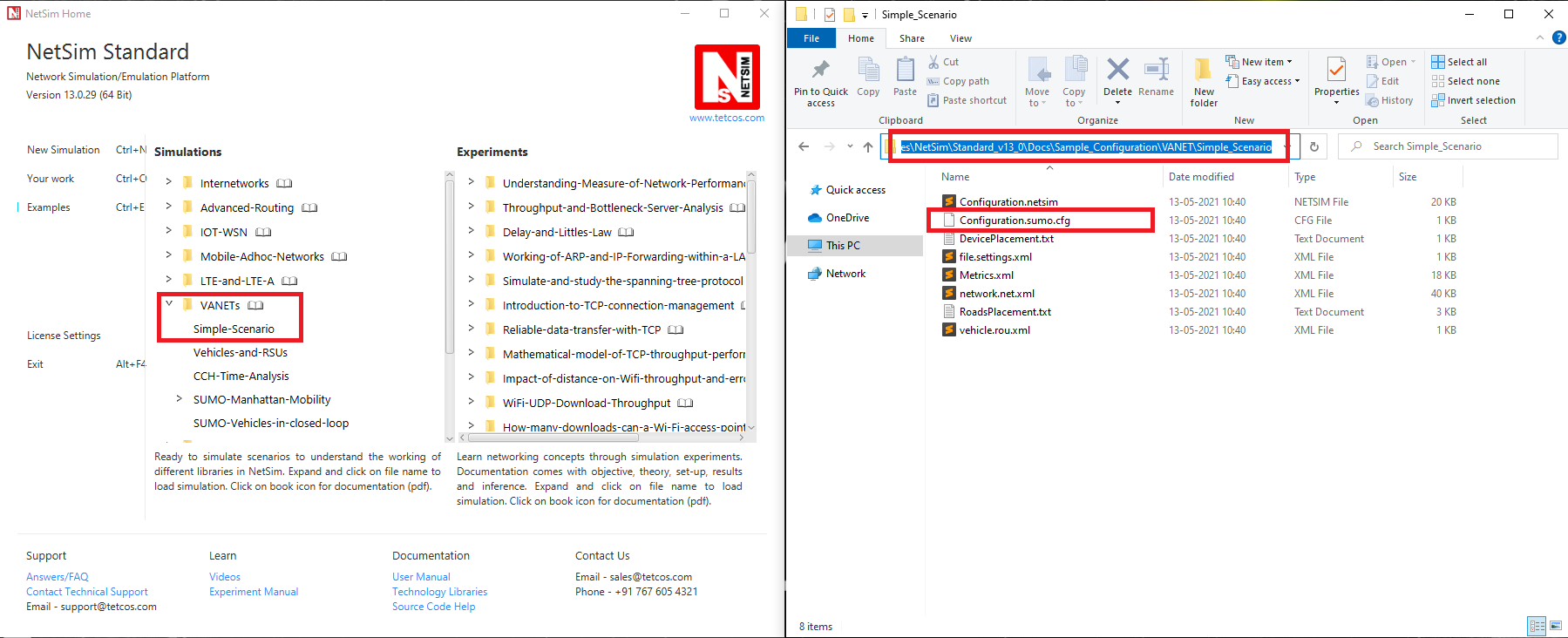
Task: Open Reliable-data-transfer-with-TCP book icon
Action: click(675, 329)
